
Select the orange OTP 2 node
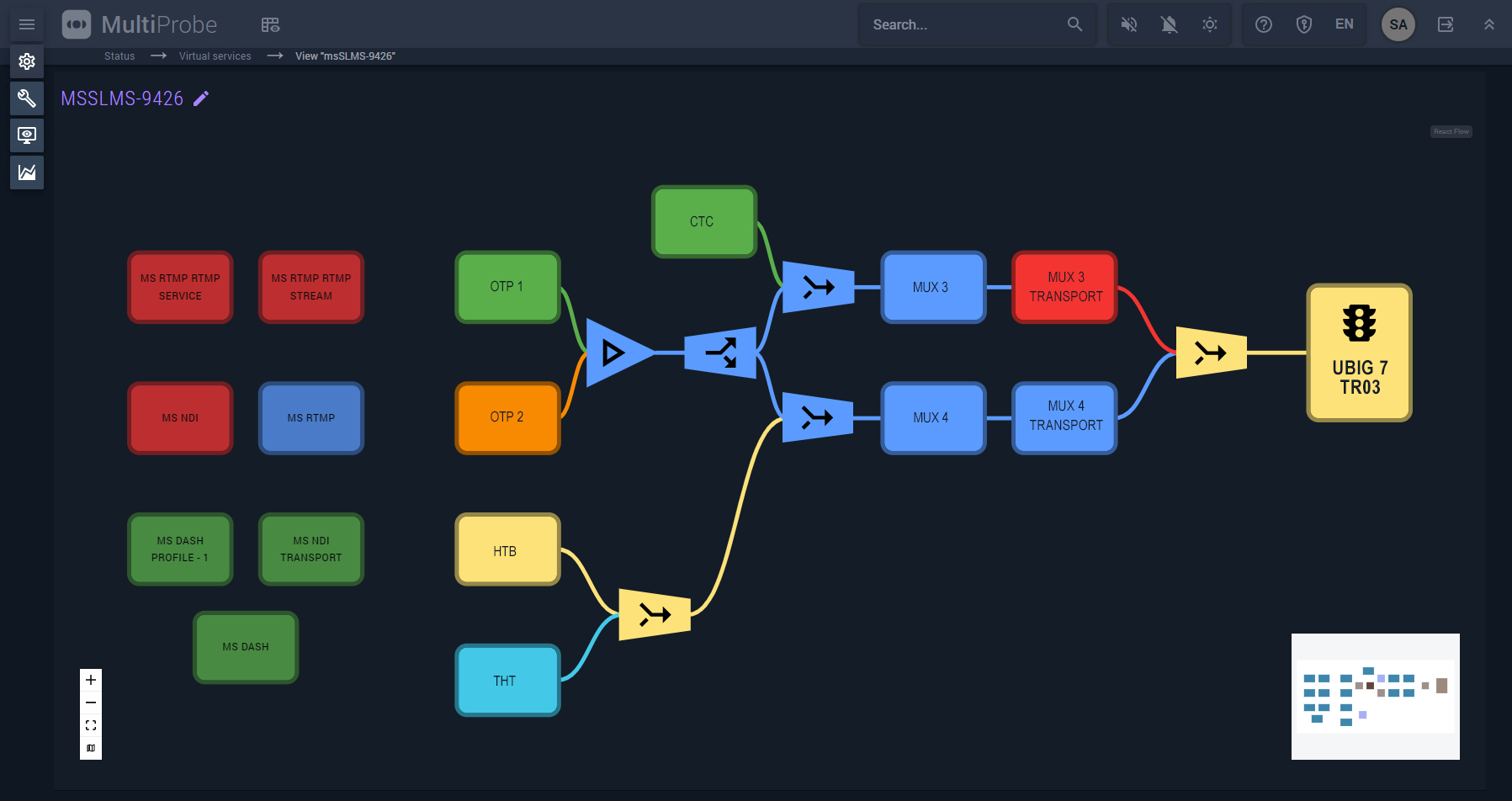click(x=507, y=417)
